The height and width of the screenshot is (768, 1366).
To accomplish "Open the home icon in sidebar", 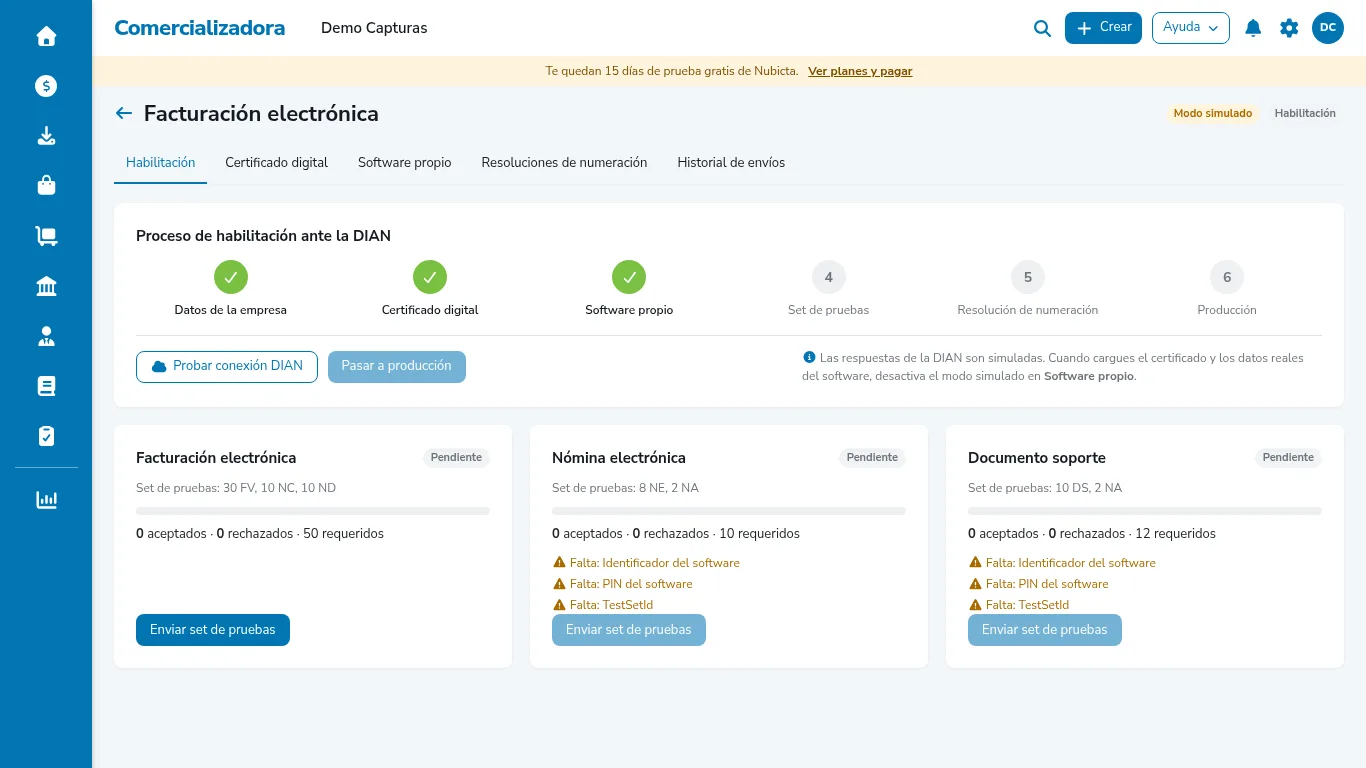I will click(46, 36).
